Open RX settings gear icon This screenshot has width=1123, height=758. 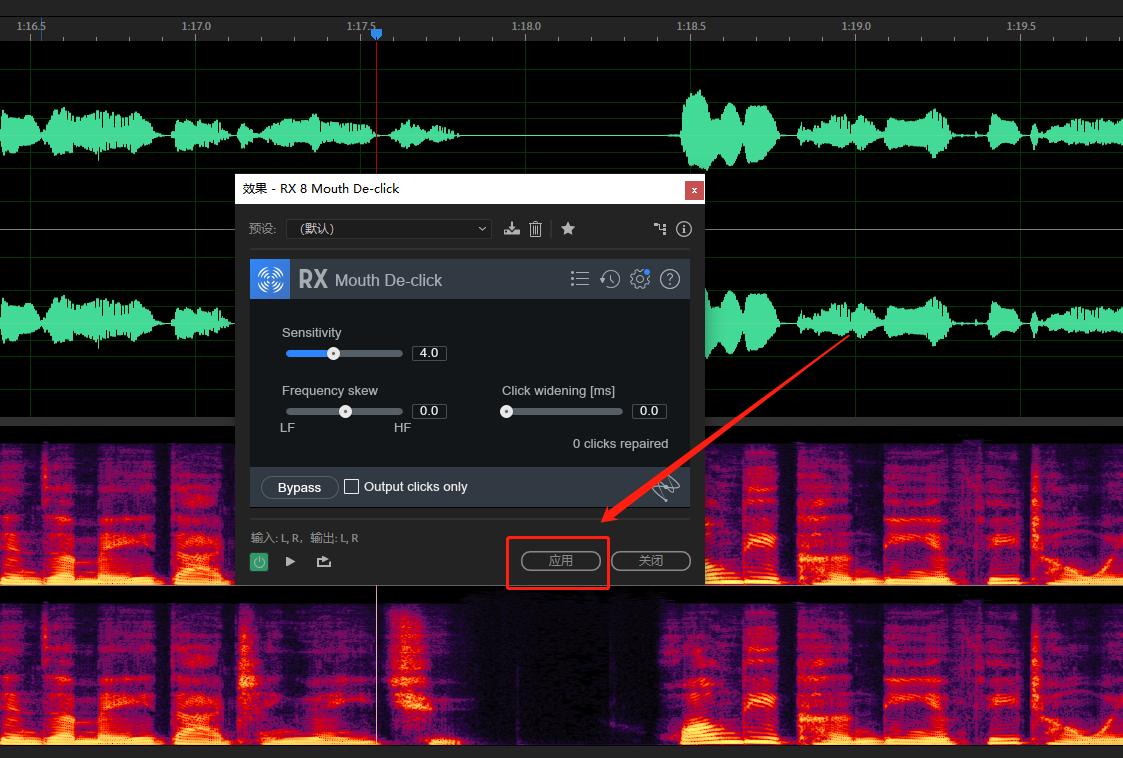(x=640, y=279)
